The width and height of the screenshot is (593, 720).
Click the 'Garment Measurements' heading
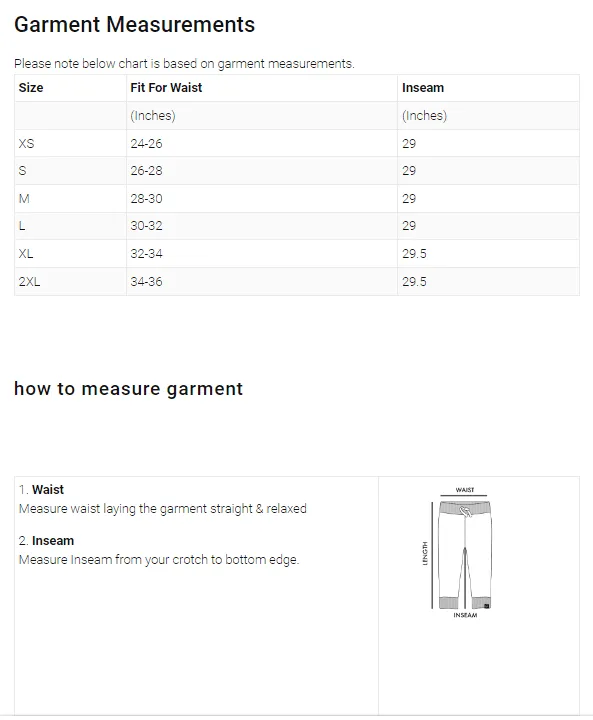134,25
